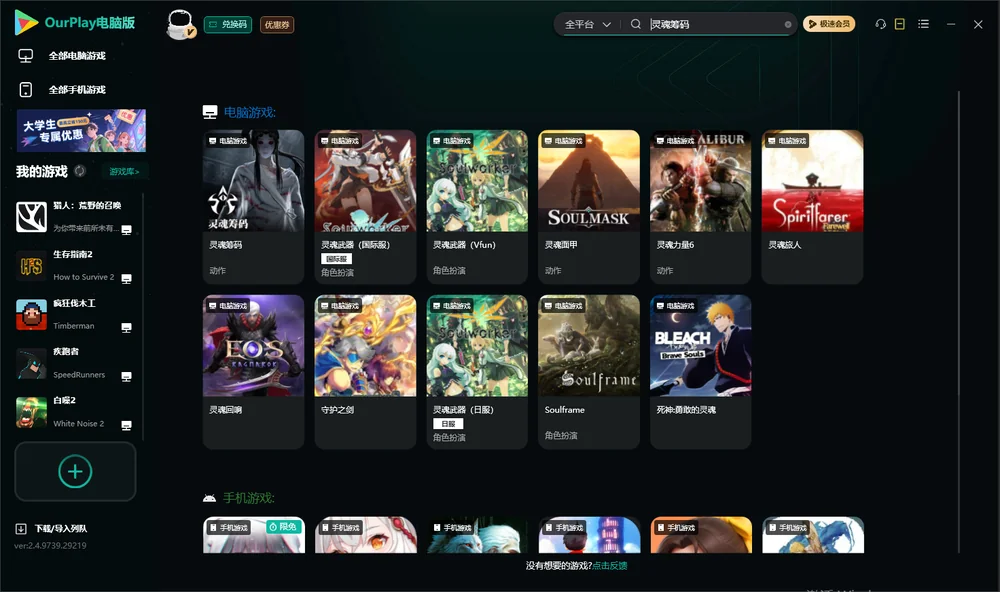Select 疯狂伐木工 Timberman in my games

(75, 314)
